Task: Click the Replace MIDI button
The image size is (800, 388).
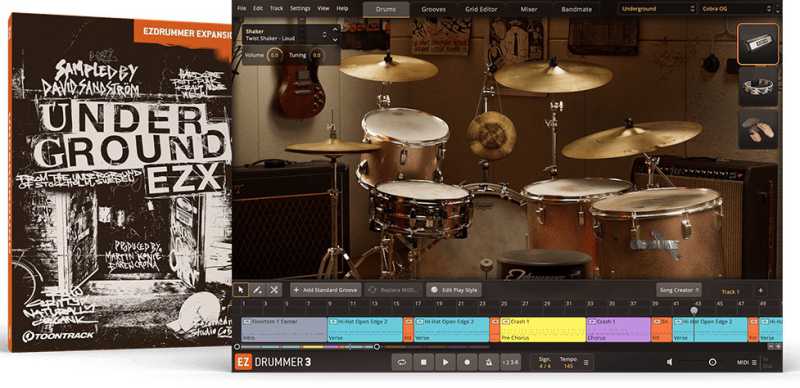Action: click(x=393, y=290)
